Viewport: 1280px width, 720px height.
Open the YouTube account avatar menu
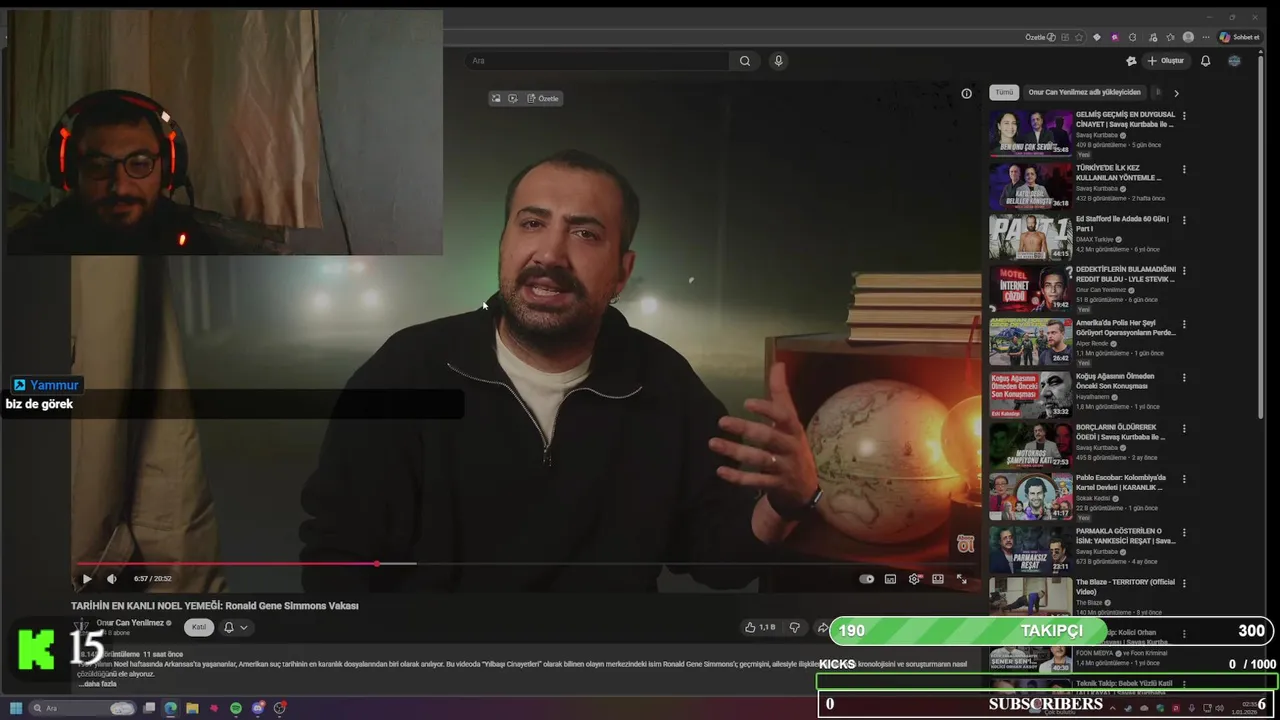pos(1234,61)
